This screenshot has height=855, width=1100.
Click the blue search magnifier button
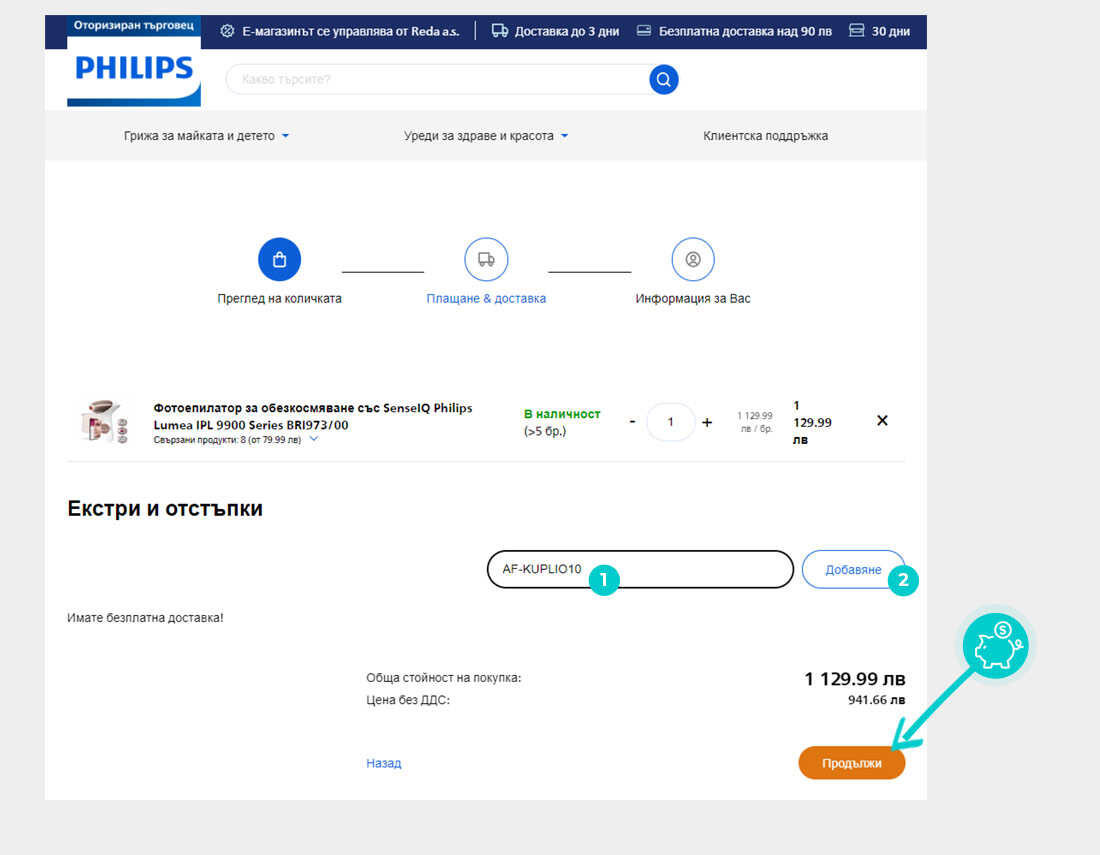point(664,79)
